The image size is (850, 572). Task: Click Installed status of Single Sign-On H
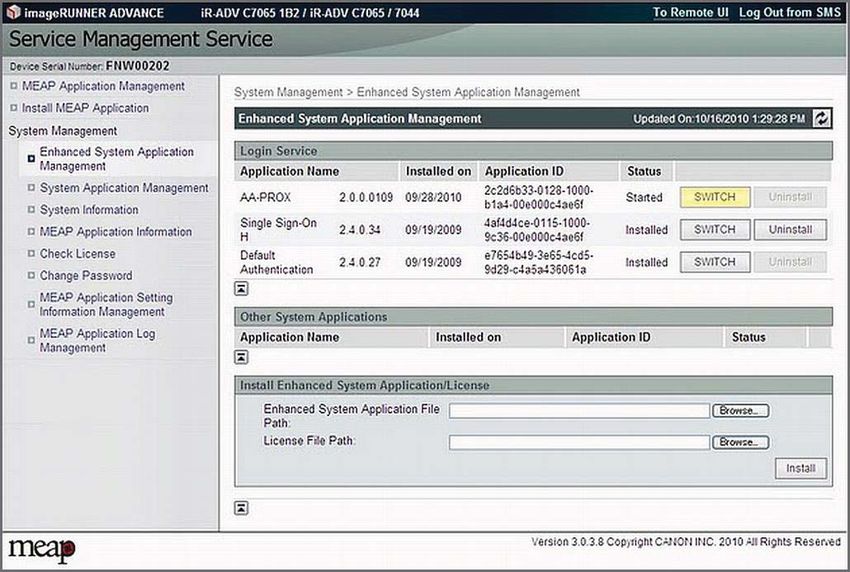[647, 230]
